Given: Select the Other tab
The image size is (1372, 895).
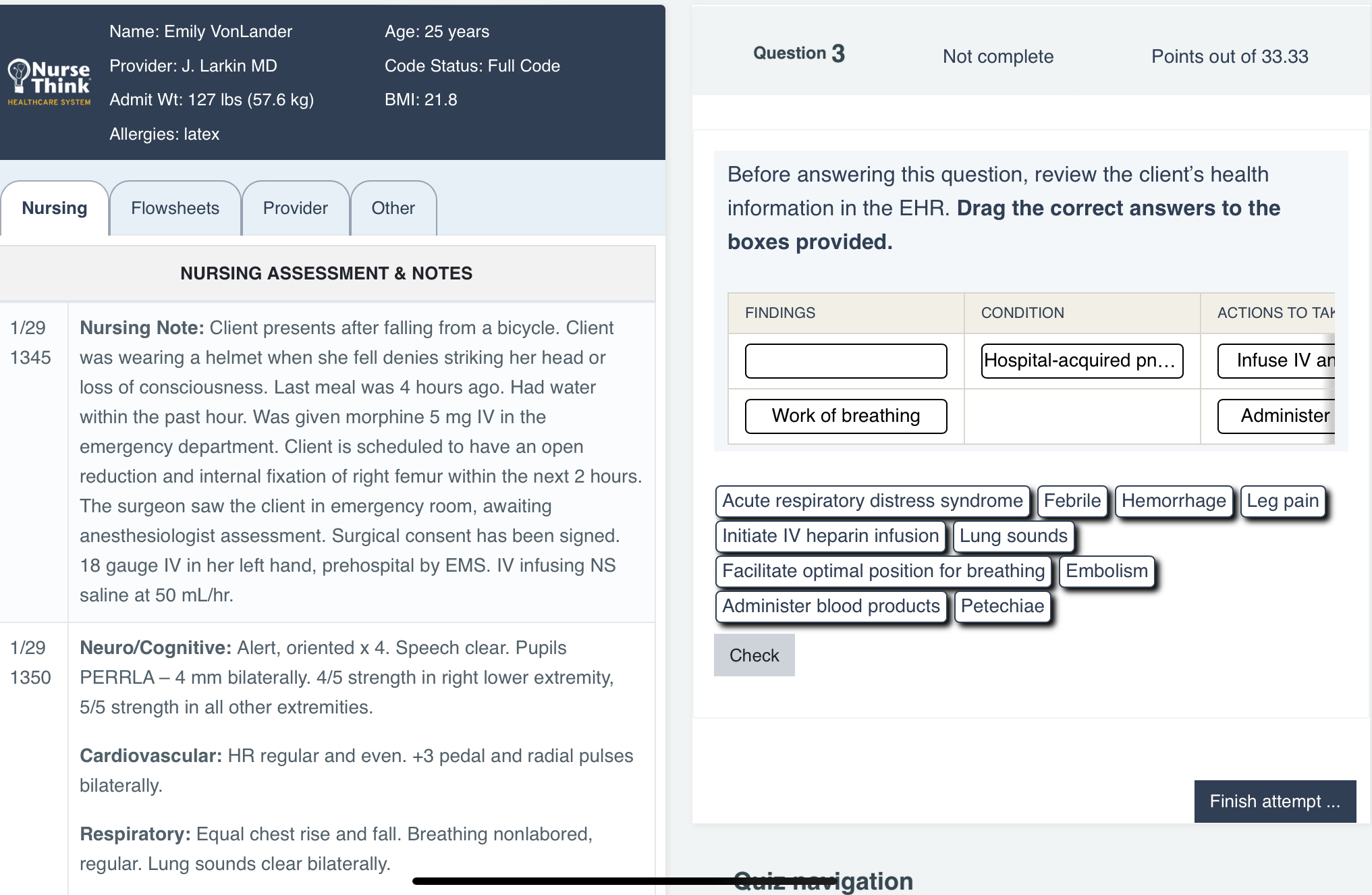Looking at the screenshot, I should pyautogui.click(x=393, y=208).
